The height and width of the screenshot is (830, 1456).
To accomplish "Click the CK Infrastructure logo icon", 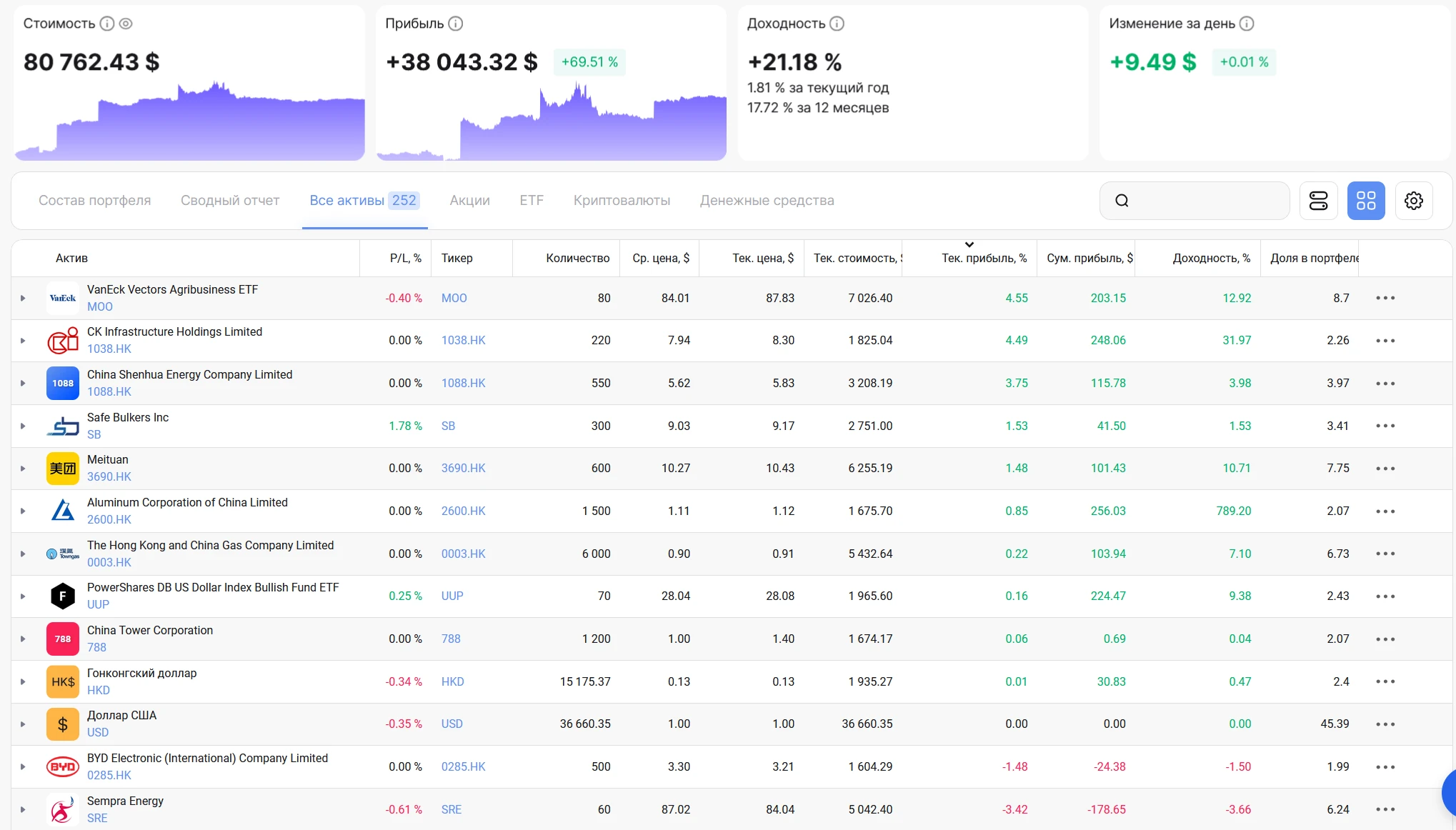I will [63, 341].
